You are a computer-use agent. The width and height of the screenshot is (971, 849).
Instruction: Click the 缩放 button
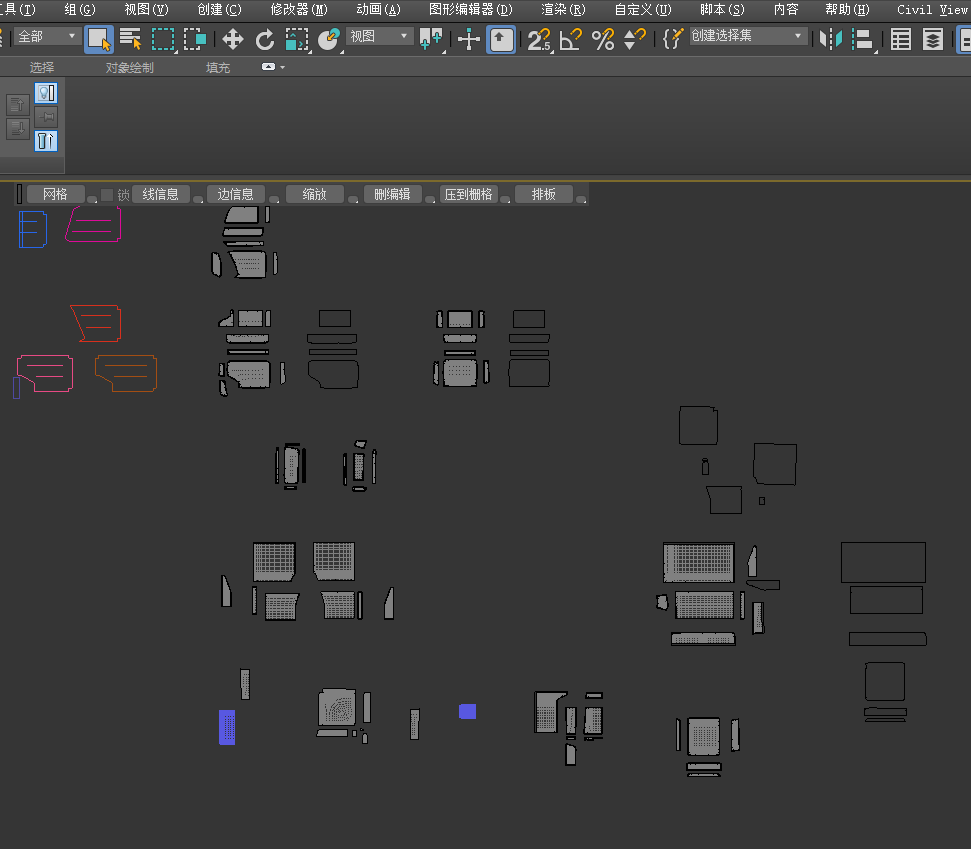[314, 194]
